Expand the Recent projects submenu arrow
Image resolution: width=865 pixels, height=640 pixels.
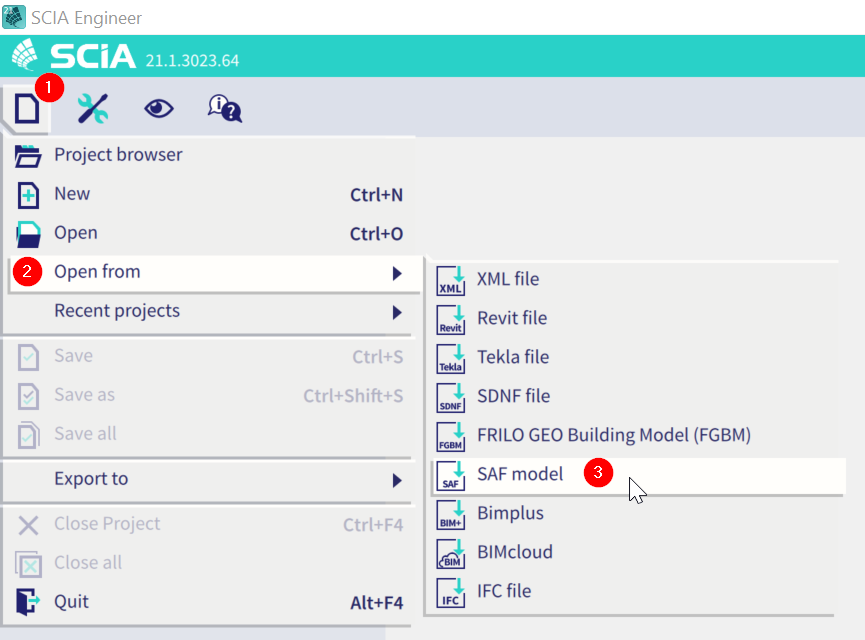click(397, 312)
